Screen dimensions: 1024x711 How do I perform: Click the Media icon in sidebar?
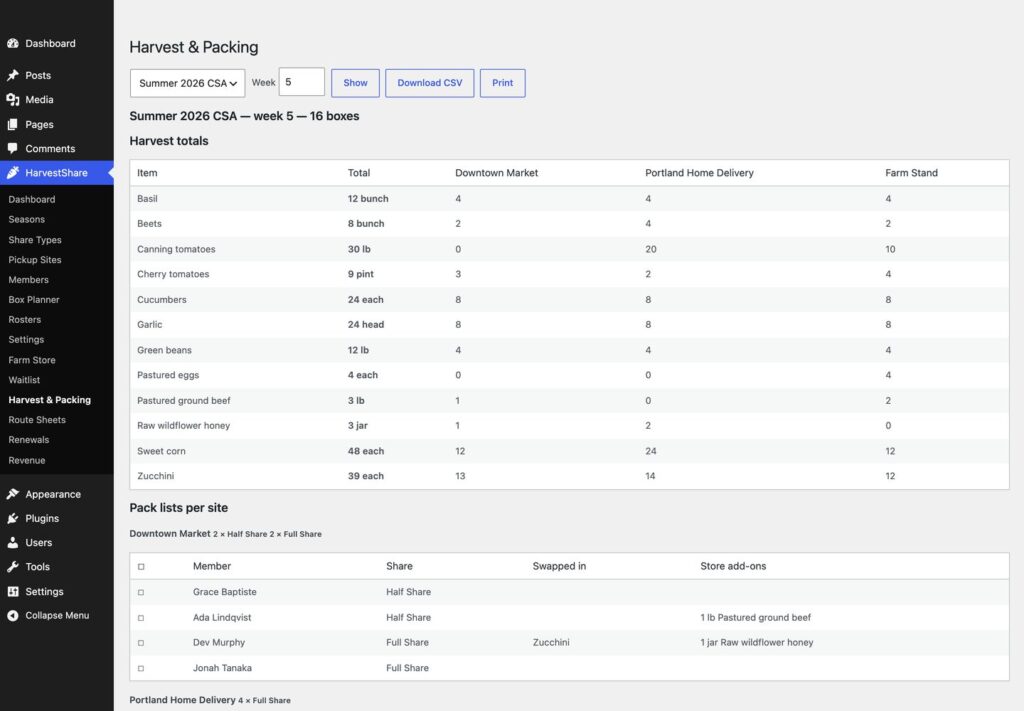tap(12, 99)
